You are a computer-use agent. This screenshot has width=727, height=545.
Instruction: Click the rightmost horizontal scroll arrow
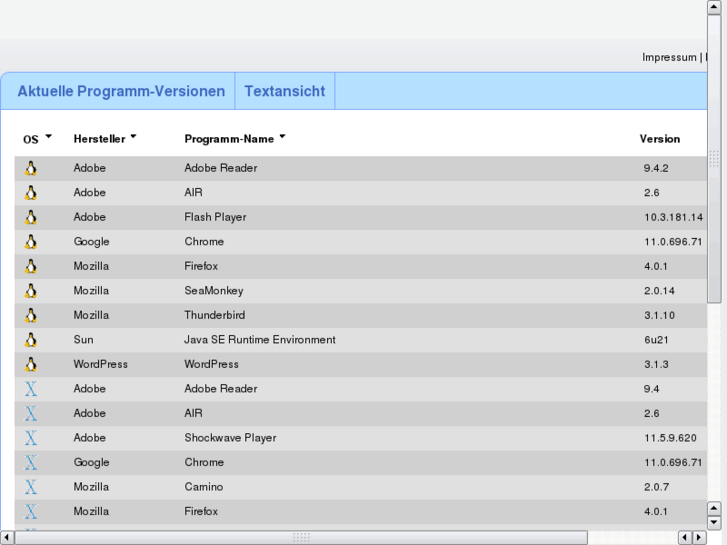(x=700, y=538)
